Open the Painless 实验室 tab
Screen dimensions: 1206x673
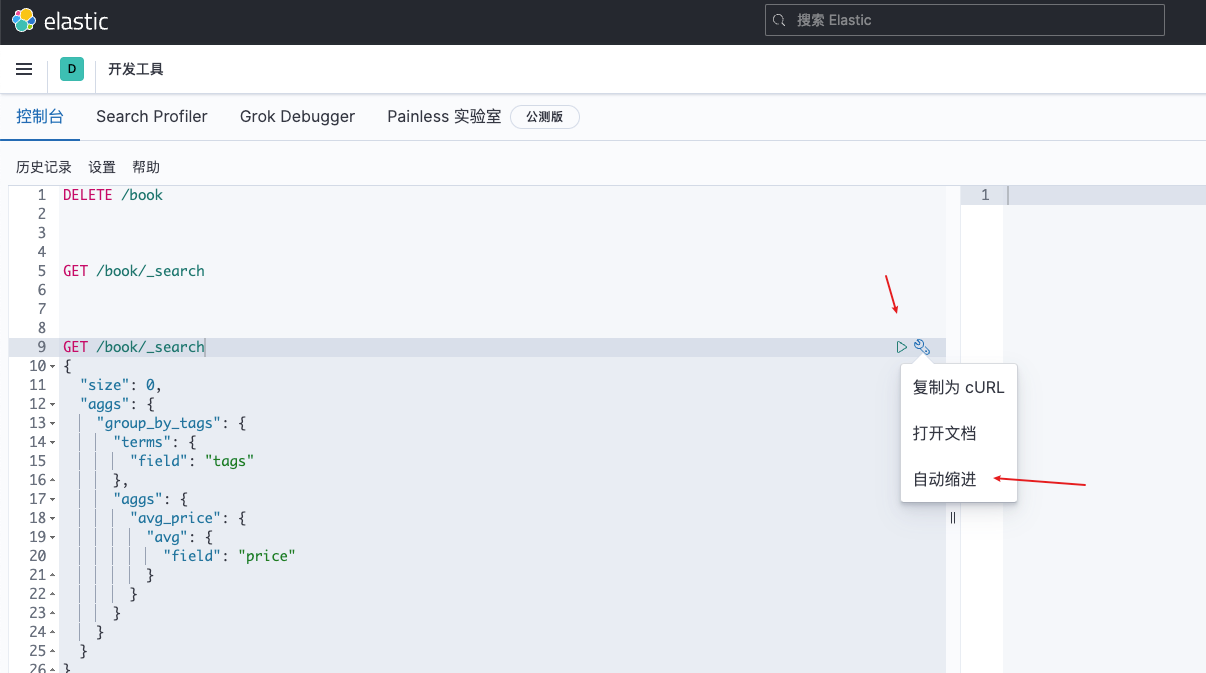pyautogui.click(x=444, y=117)
